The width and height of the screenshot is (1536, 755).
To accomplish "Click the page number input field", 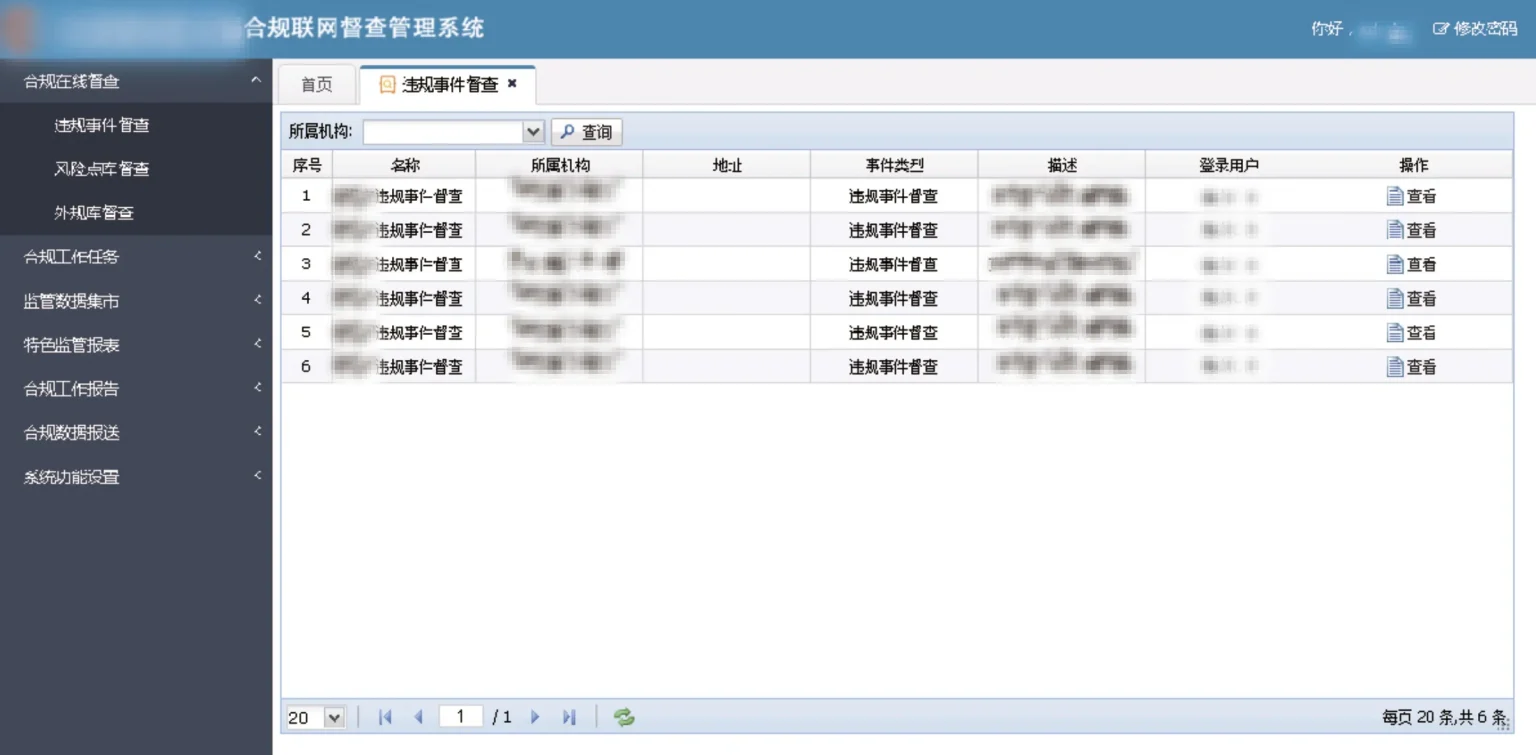I will pos(460,717).
